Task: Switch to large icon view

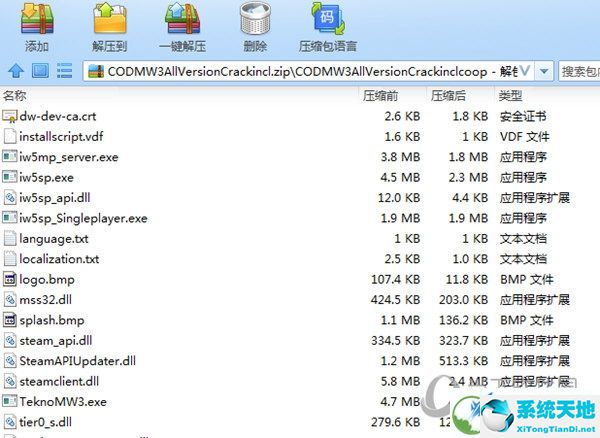Action: click(40, 71)
